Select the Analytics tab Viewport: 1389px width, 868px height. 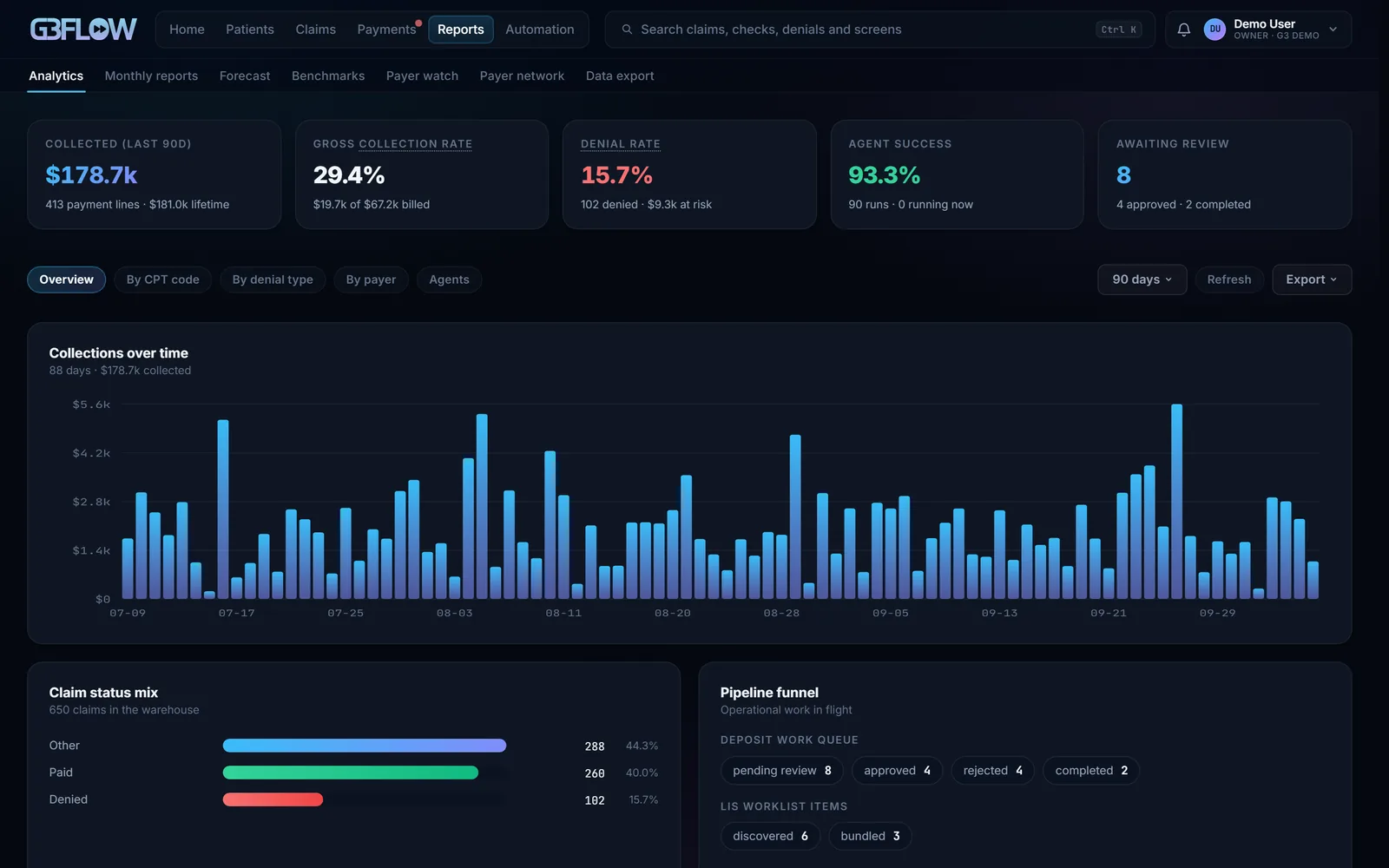tap(56, 76)
